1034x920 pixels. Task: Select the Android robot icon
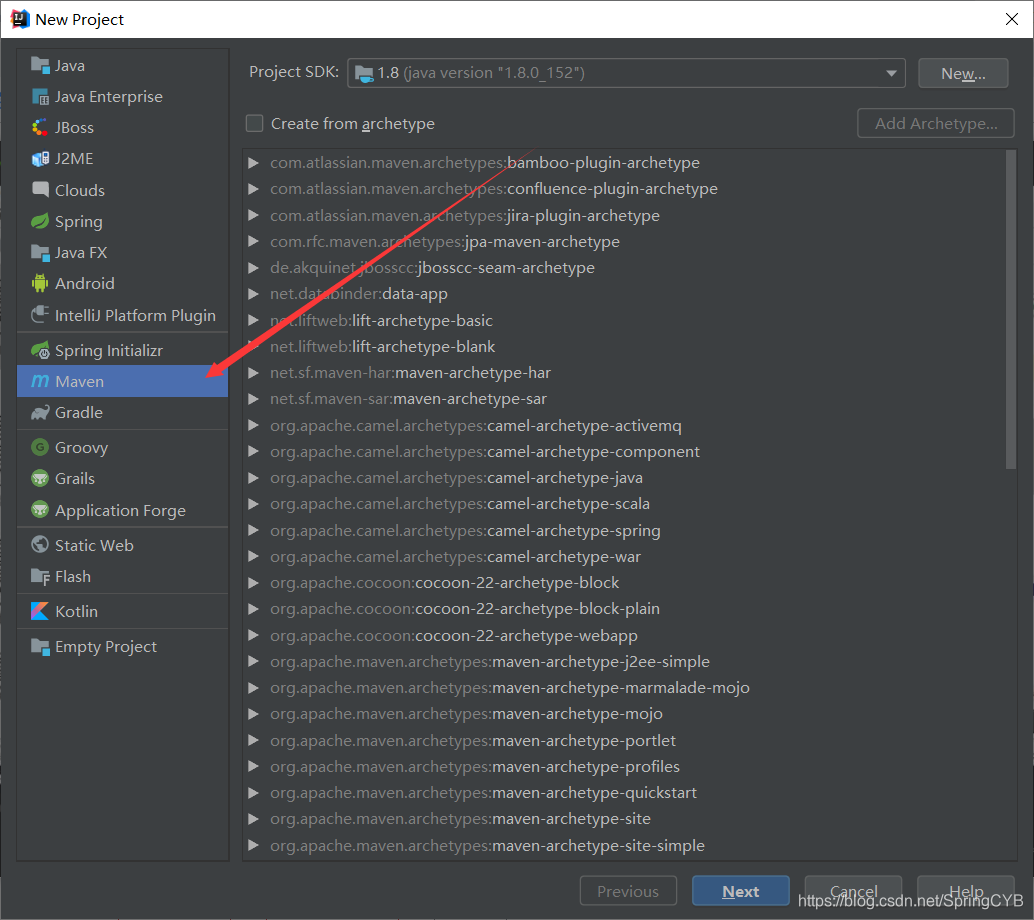pos(40,284)
